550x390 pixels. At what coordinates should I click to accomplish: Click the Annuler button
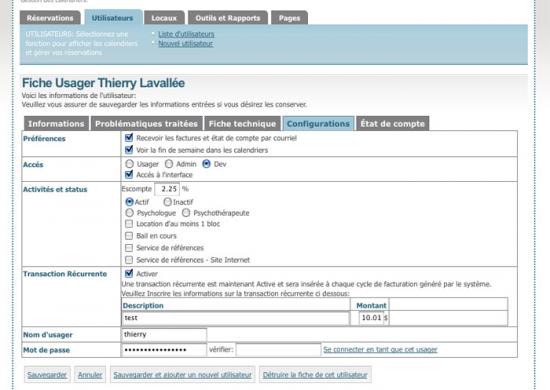[90, 375]
